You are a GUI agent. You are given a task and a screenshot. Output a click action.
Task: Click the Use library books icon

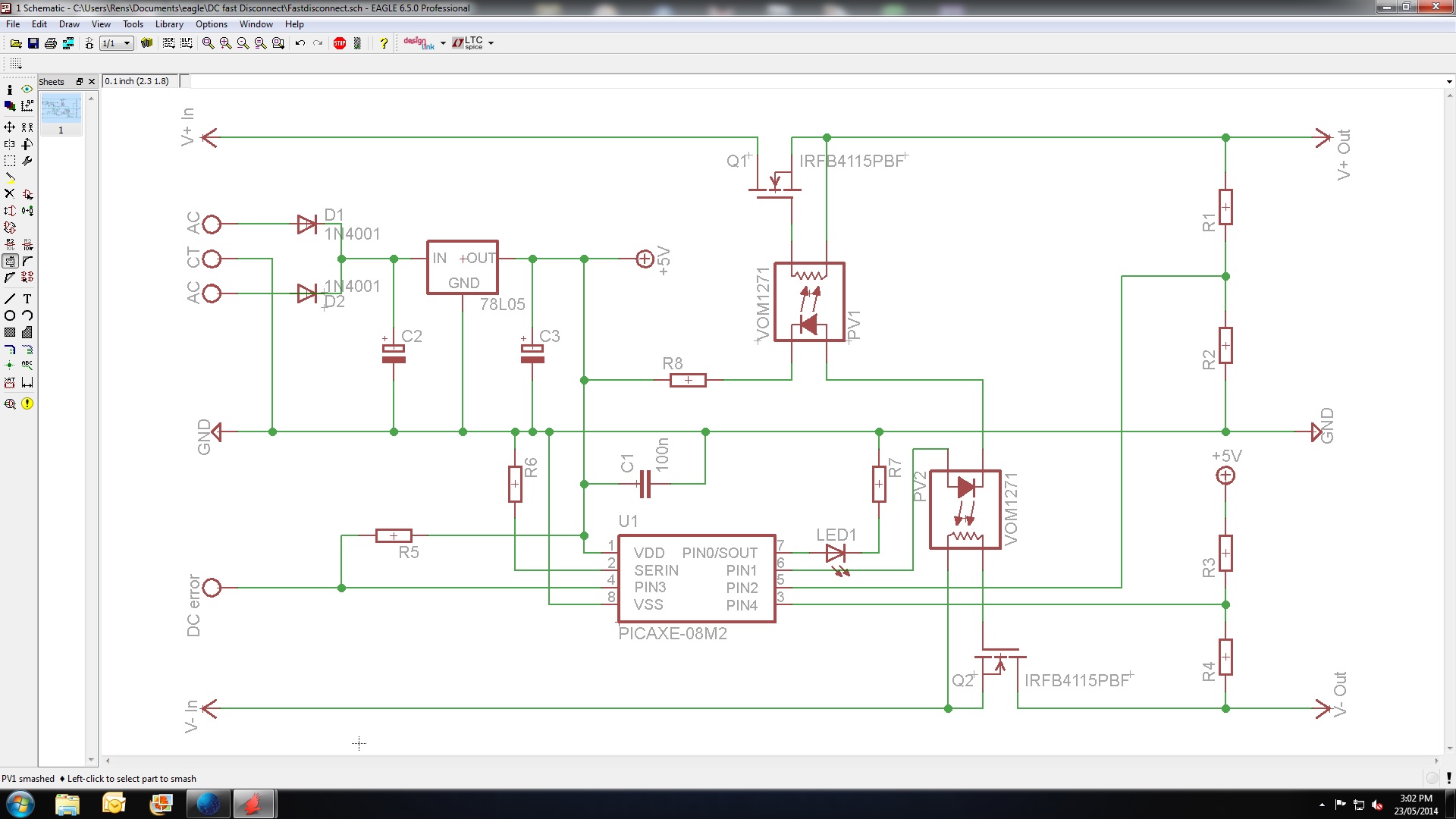pyautogui.click(x=147, y=43)
